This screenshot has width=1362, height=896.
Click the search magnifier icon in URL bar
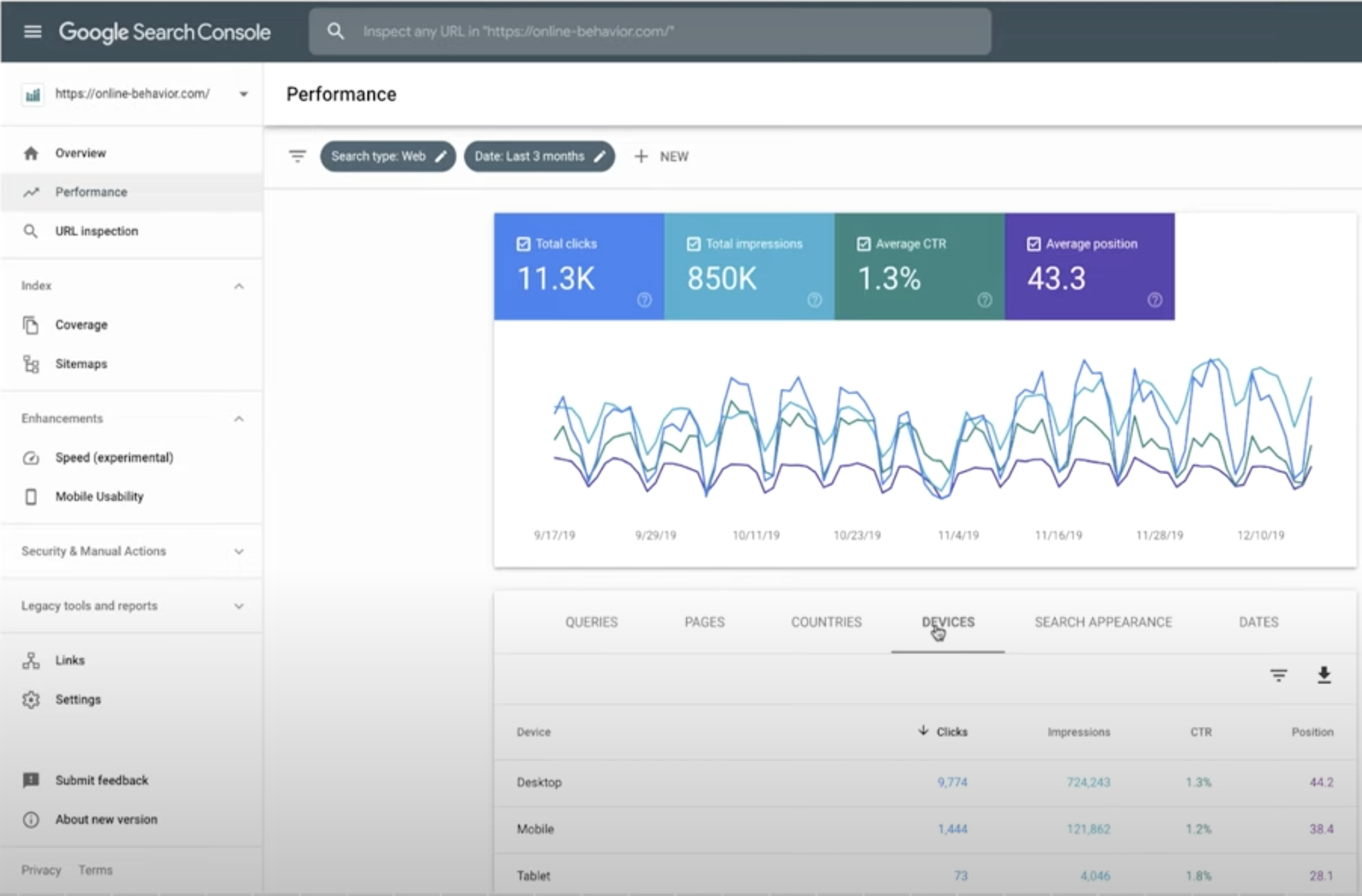point(336,31)
